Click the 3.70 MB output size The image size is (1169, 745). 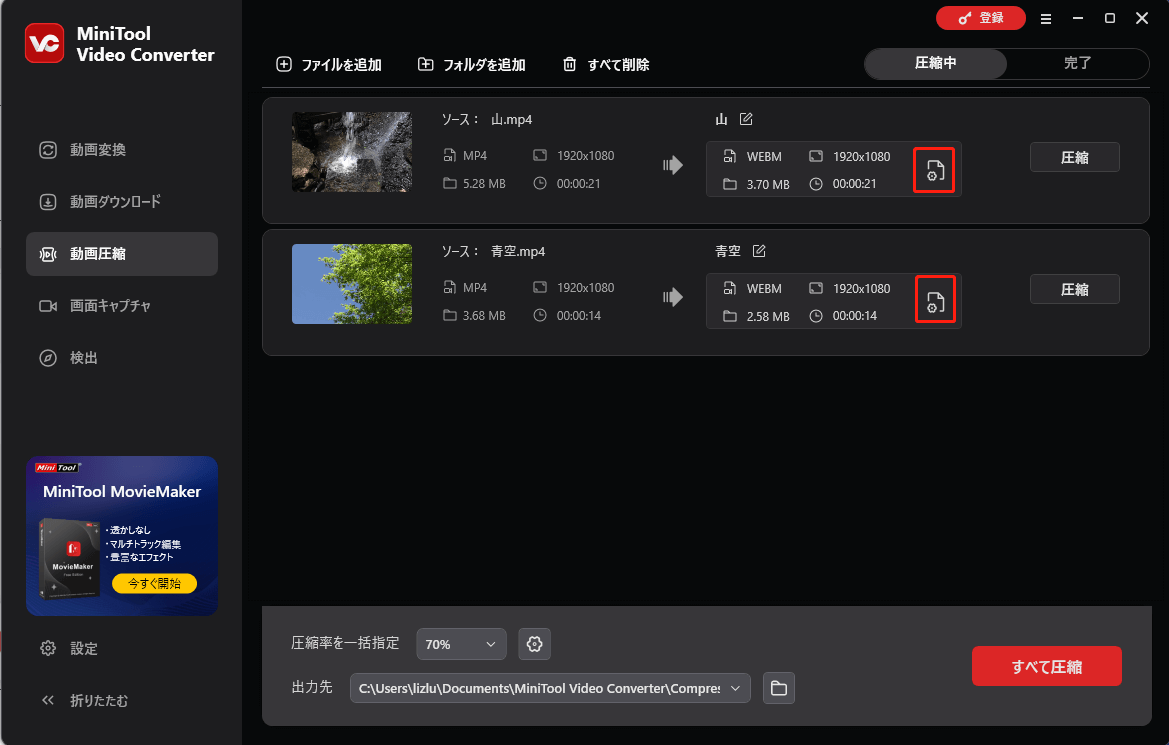click(767, 184)
